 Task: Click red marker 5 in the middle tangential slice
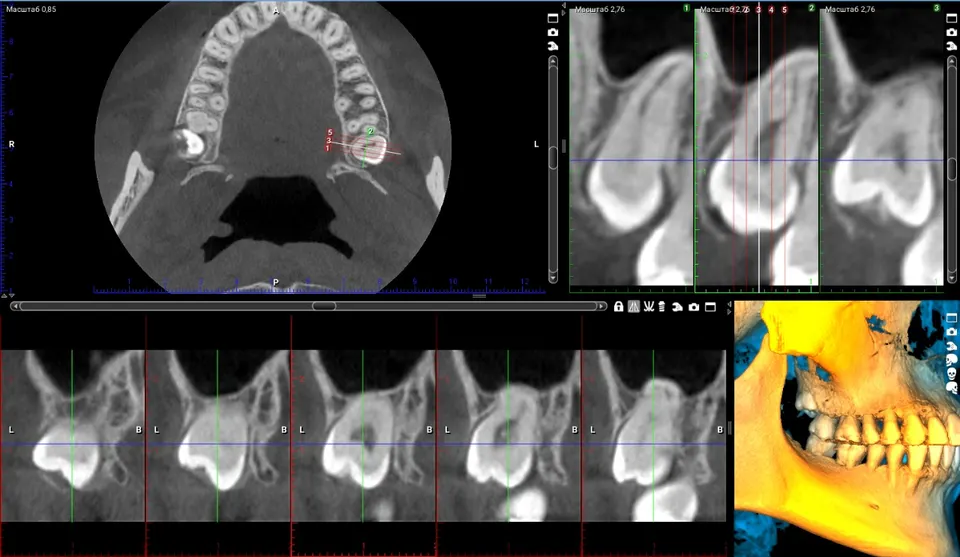(784, 10)
